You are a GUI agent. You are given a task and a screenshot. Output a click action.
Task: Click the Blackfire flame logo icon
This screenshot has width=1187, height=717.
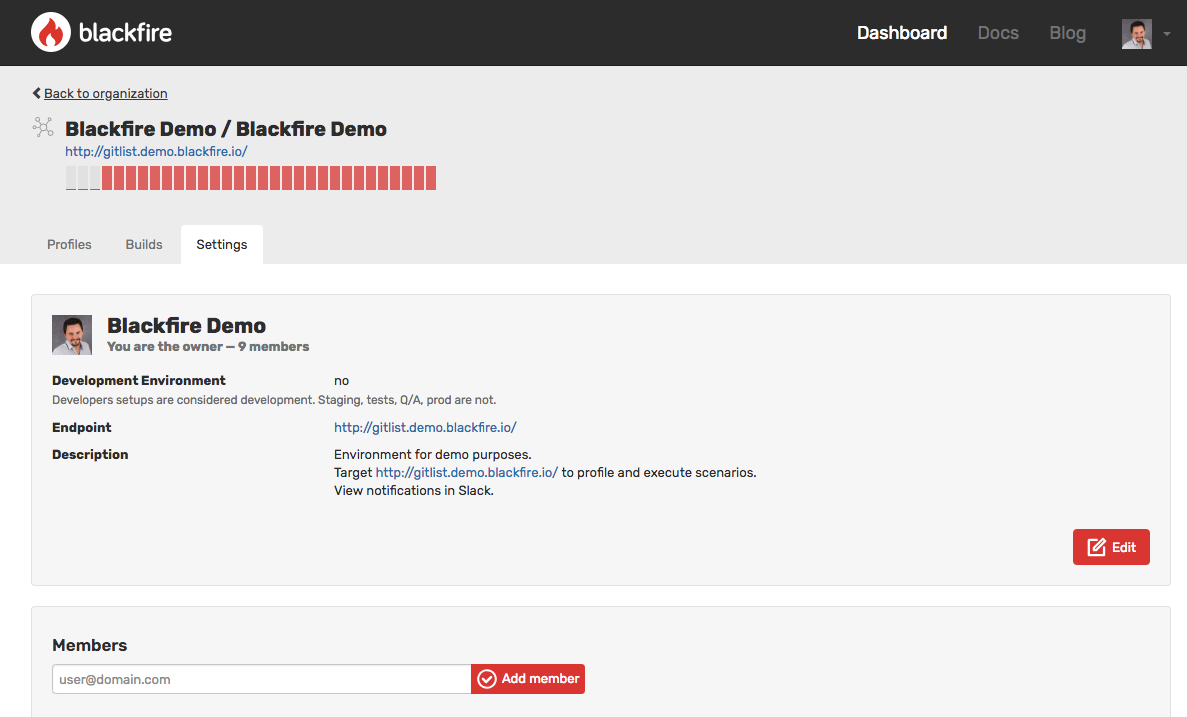pos(51,33)
